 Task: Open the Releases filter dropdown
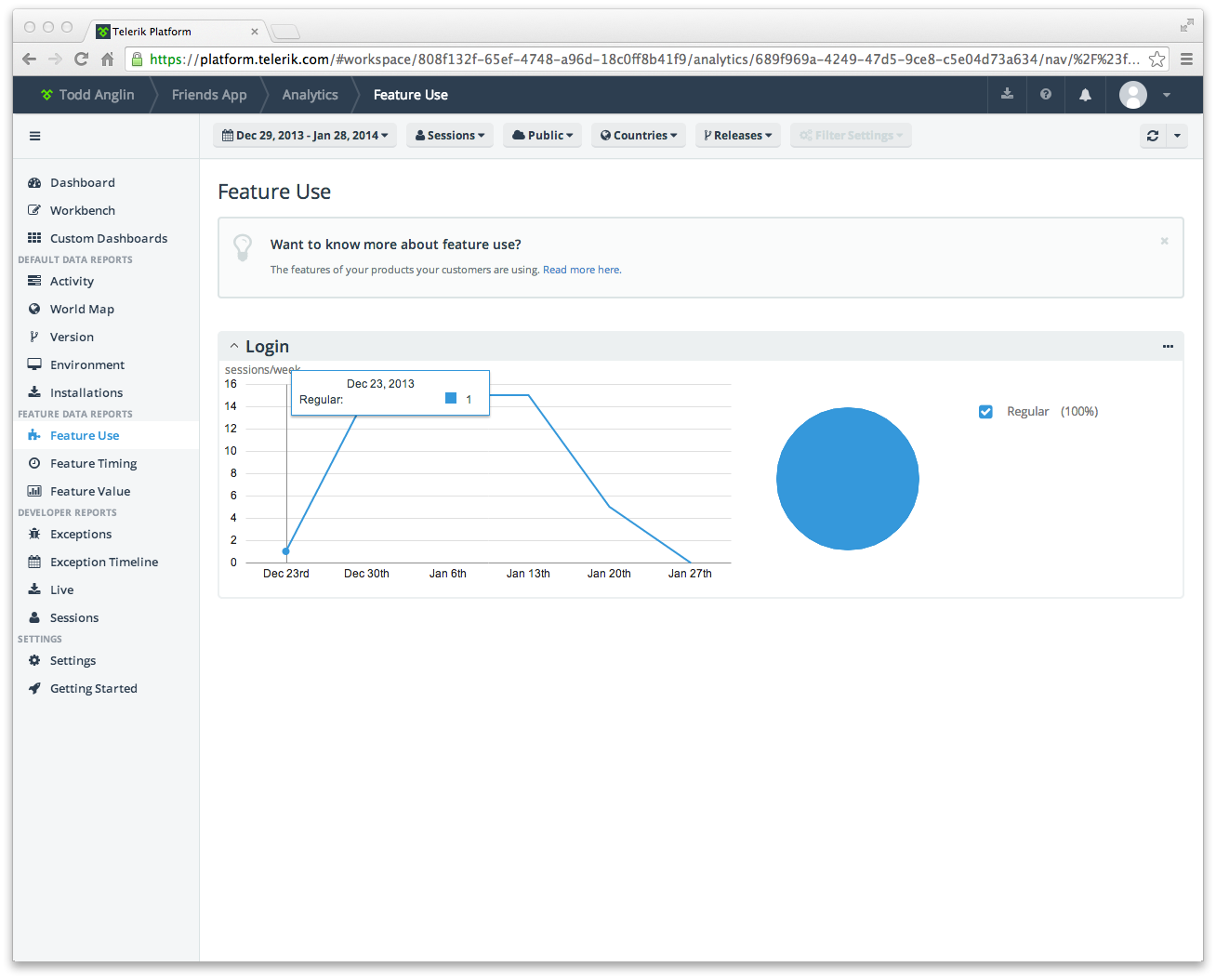tap(738, 136)
